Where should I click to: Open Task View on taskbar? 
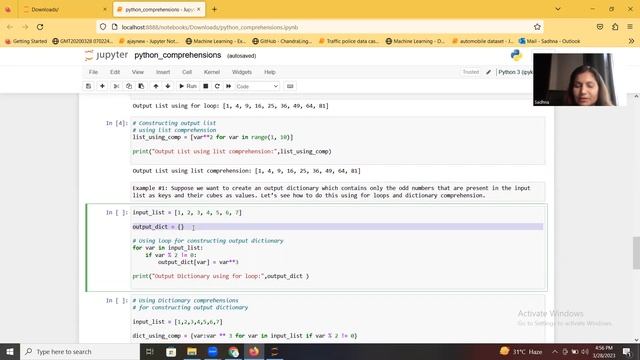pos(149,351)
